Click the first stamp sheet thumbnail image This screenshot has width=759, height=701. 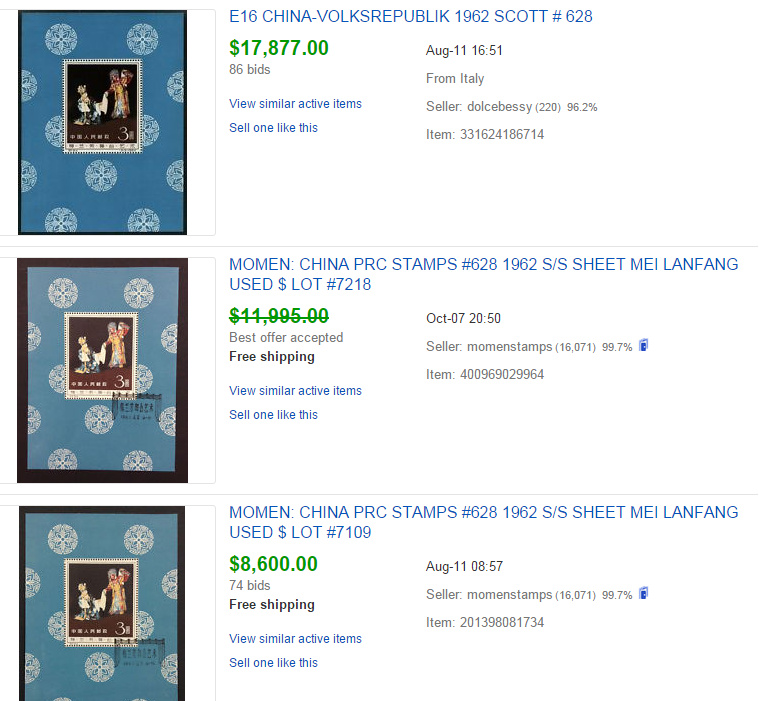coord(102,122)
